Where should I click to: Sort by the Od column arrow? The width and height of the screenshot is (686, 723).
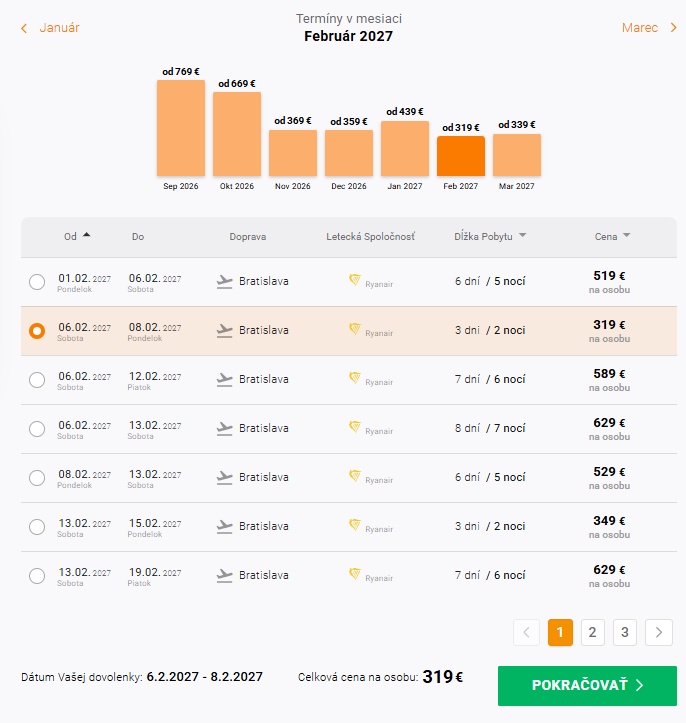(87, 235)
